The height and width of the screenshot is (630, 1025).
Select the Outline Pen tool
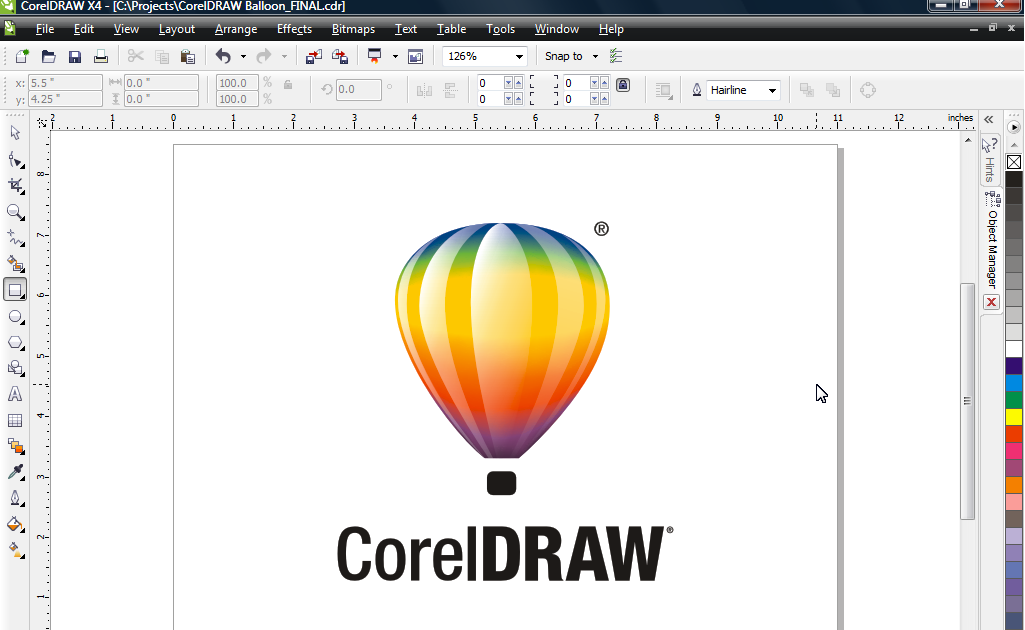tap(15, 498)
